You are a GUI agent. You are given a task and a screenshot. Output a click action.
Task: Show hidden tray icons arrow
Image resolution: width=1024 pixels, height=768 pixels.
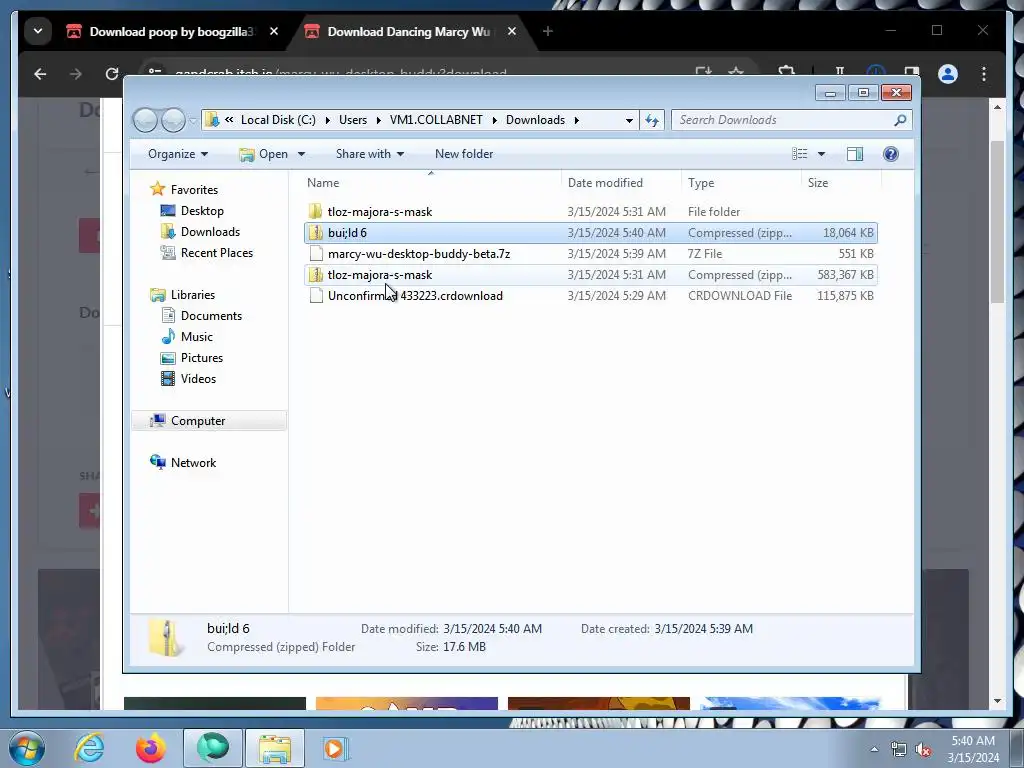click(x=874, y=749)
